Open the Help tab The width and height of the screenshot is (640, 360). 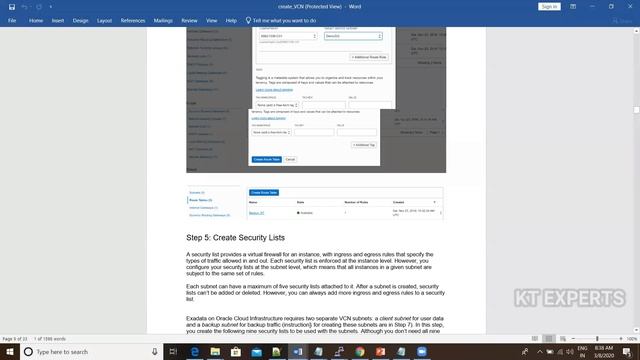coord(231,20)
